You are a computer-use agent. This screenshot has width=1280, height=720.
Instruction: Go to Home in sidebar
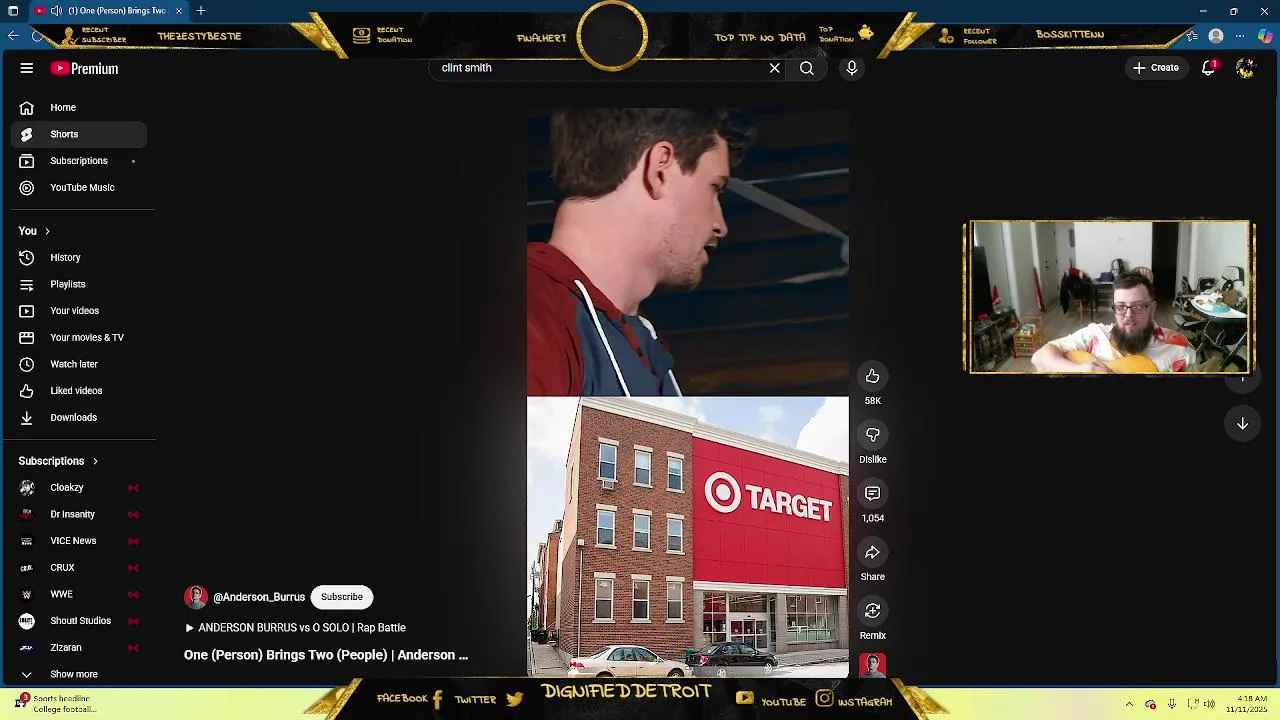(x=79, y=107)
